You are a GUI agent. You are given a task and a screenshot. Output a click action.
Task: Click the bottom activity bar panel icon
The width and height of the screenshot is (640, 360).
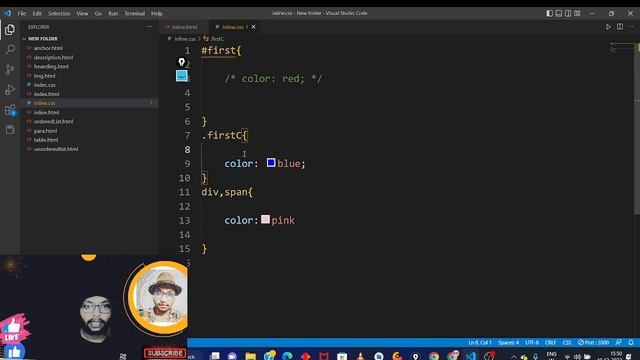(10, 130)
